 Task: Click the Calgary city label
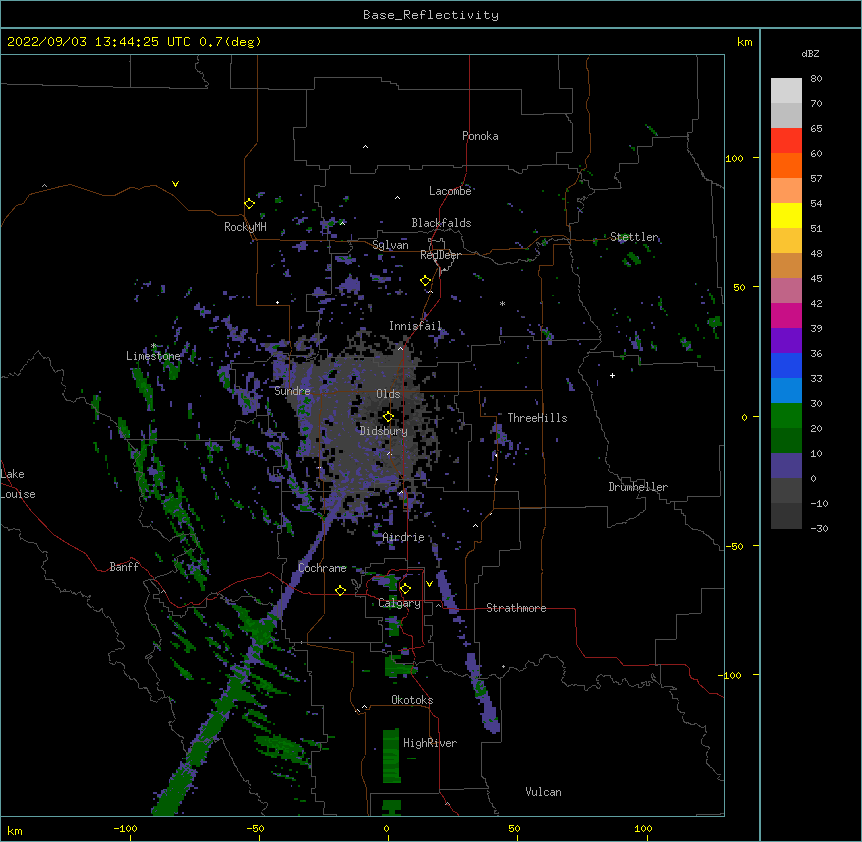click(x=399, y=603)
